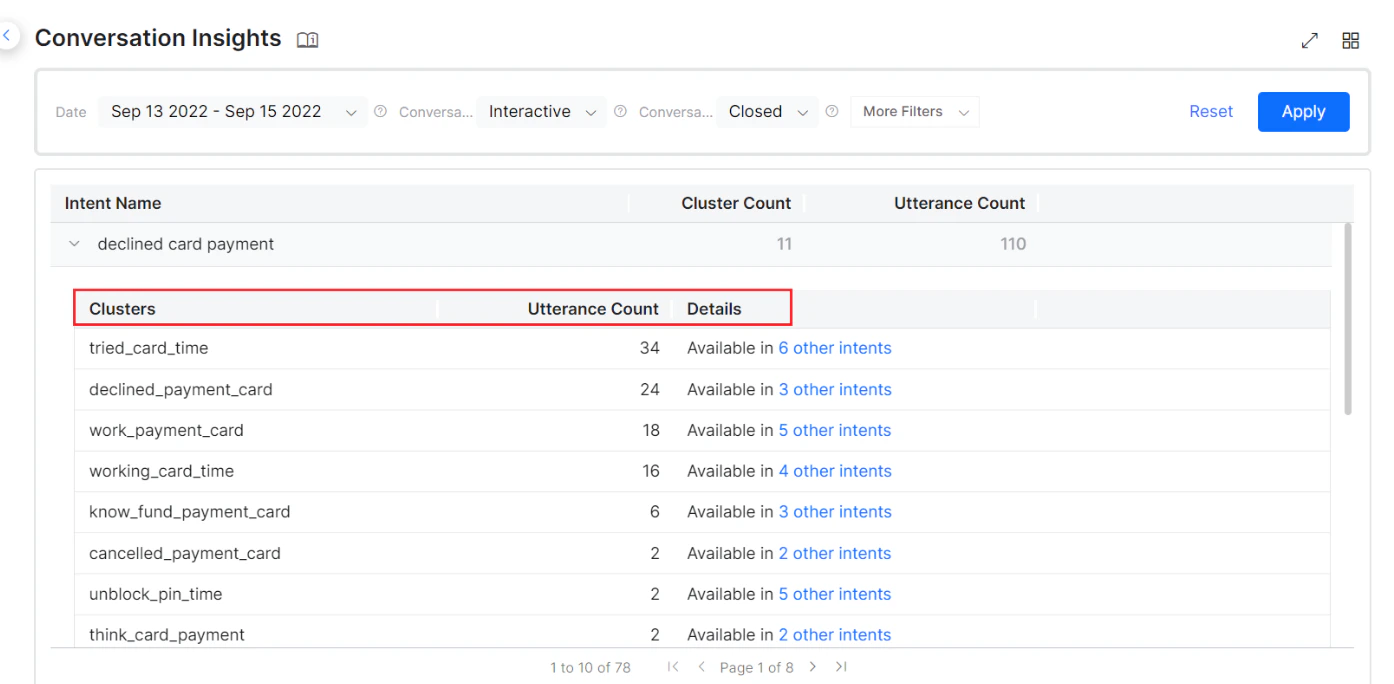Viewport: 1394px width, 684px height.
Task: Click the Conversation Insights title
Action: [158, 38]
